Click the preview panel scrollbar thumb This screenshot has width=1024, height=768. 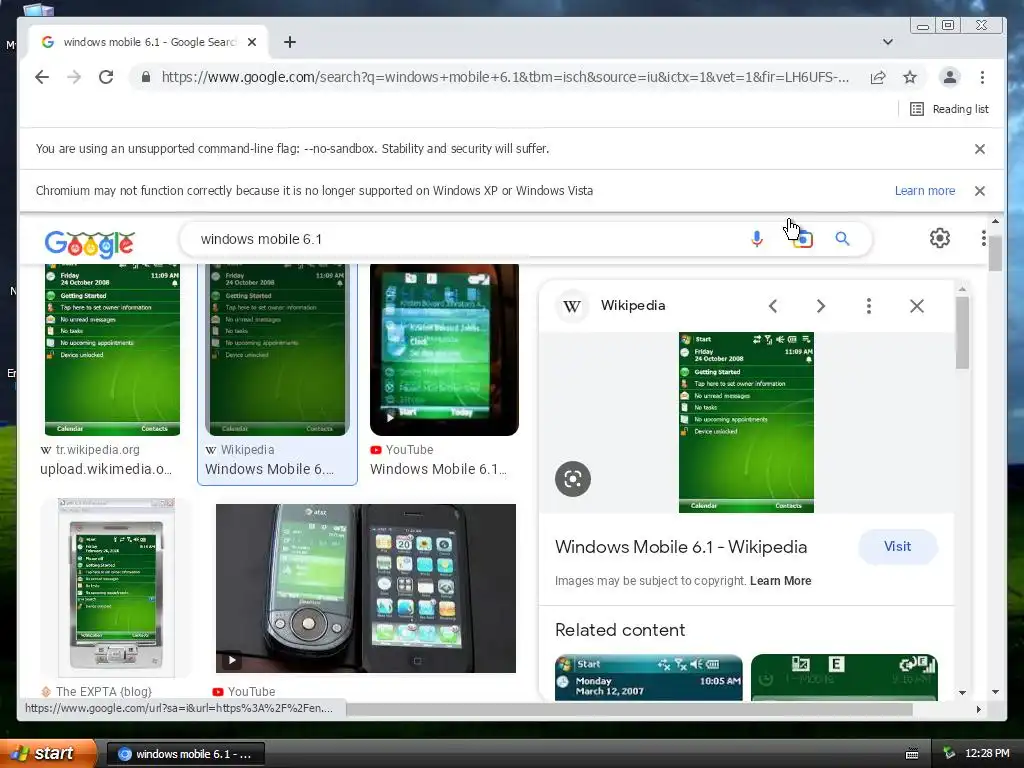tap(963, 333)
